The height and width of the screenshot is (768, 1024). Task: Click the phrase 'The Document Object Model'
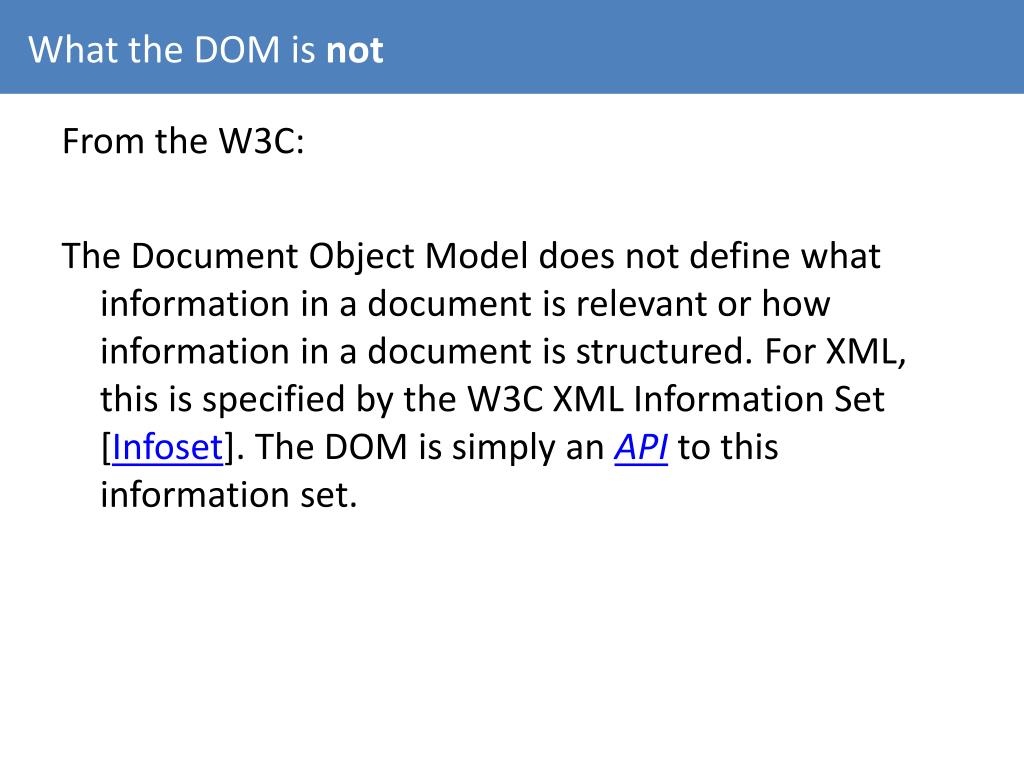[x=295, y=256]
